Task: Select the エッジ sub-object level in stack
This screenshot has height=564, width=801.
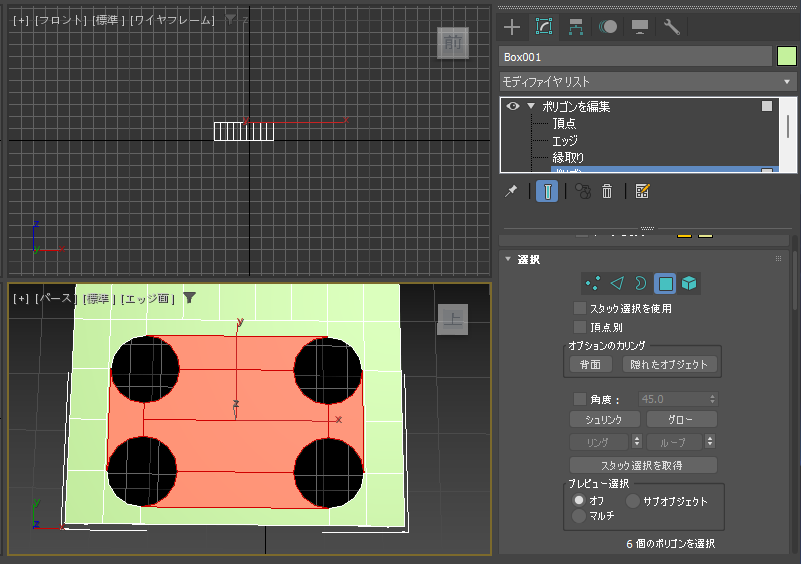Action: 565,141
